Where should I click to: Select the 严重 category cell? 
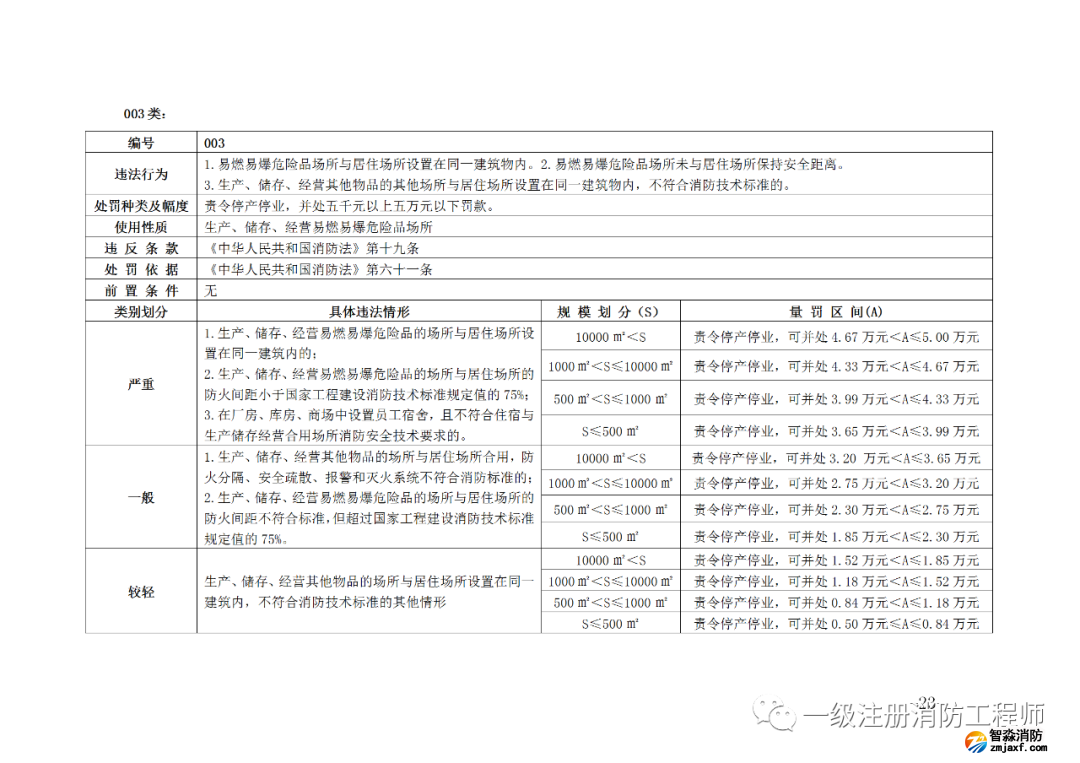coord(141,384)
